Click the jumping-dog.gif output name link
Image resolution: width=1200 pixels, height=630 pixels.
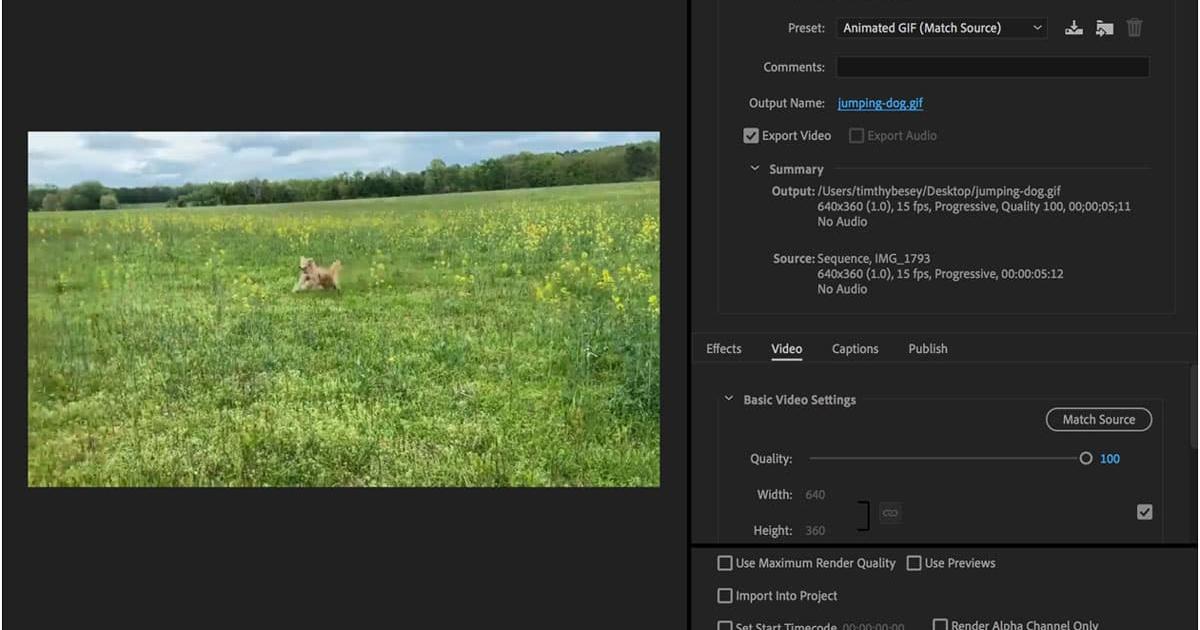880,103
